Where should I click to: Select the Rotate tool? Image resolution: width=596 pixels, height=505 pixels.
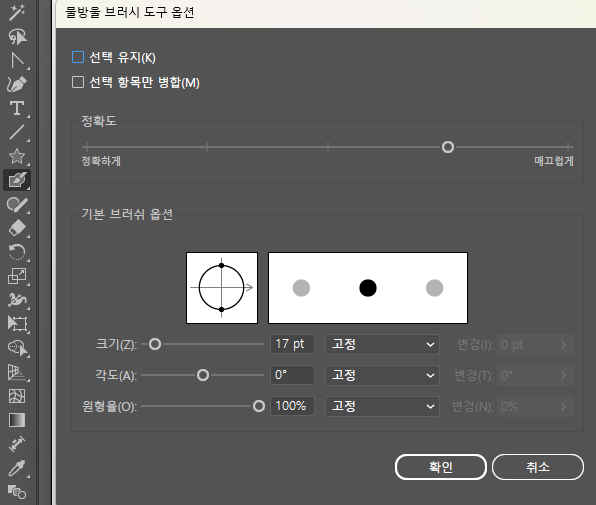17,252
